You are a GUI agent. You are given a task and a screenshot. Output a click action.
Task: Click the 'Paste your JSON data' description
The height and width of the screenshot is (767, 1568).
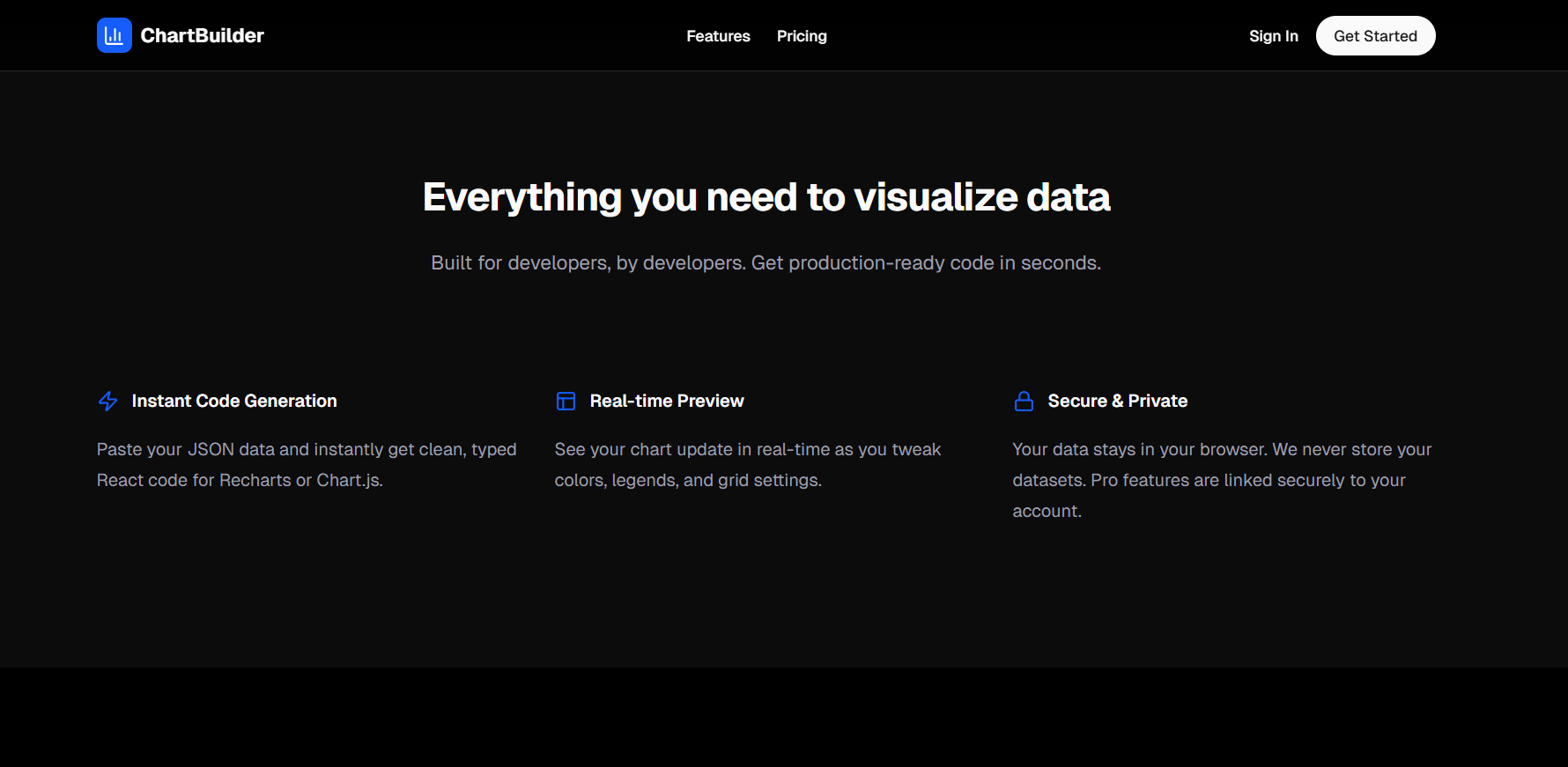pos(307,464)
